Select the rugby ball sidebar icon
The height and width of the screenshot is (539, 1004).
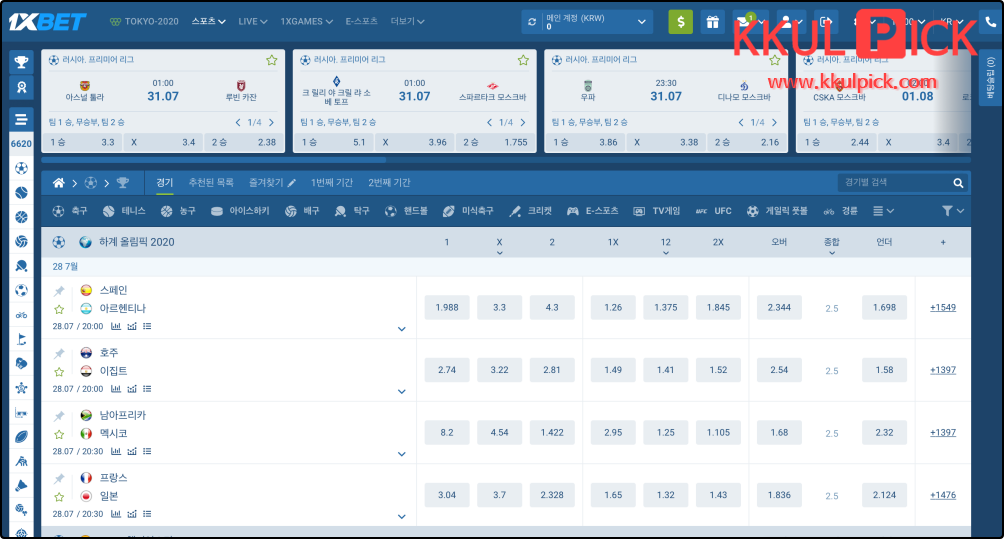[x=21, y=437]
